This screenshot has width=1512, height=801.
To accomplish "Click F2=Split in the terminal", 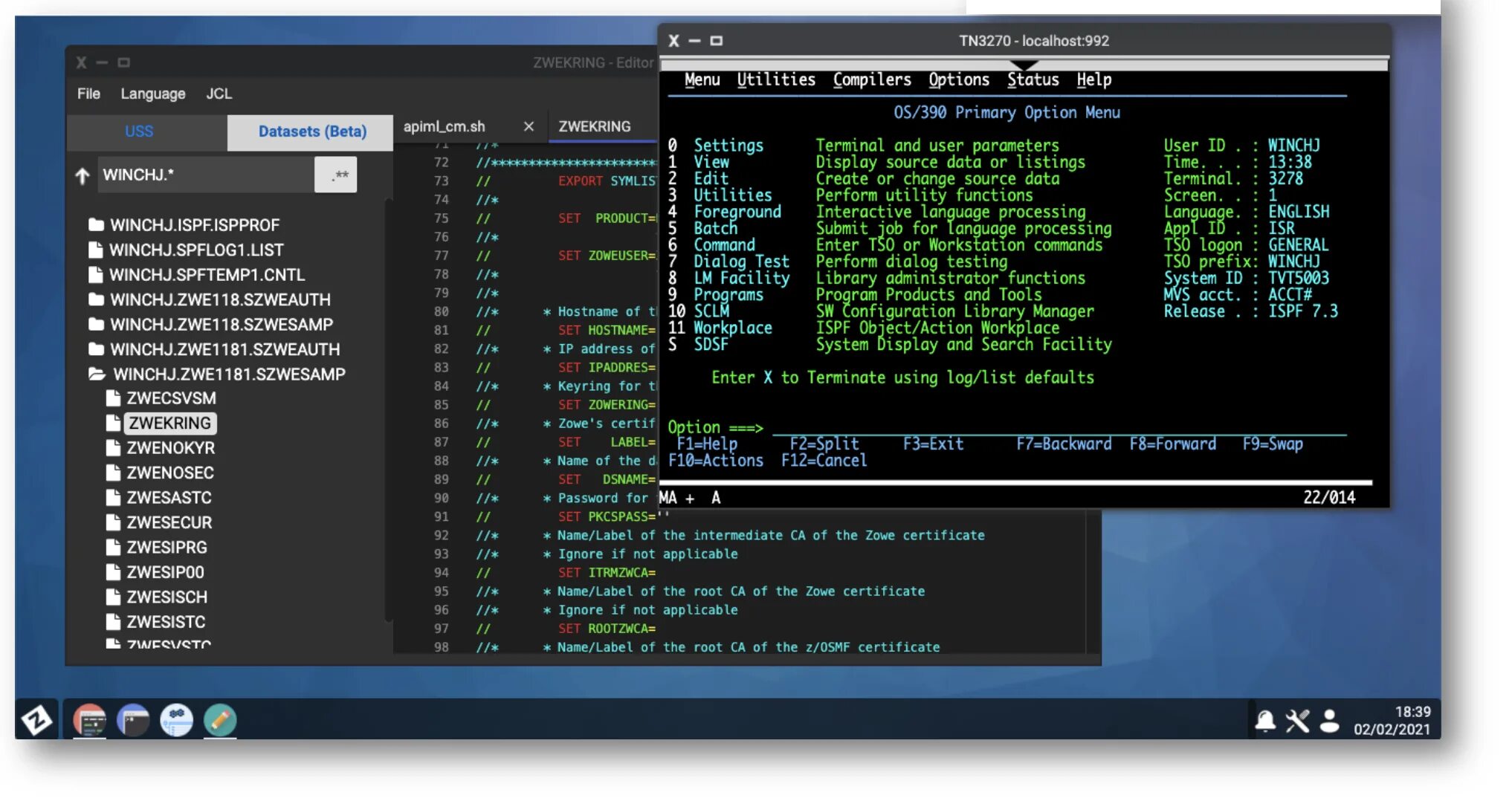I will coord(824,444).
